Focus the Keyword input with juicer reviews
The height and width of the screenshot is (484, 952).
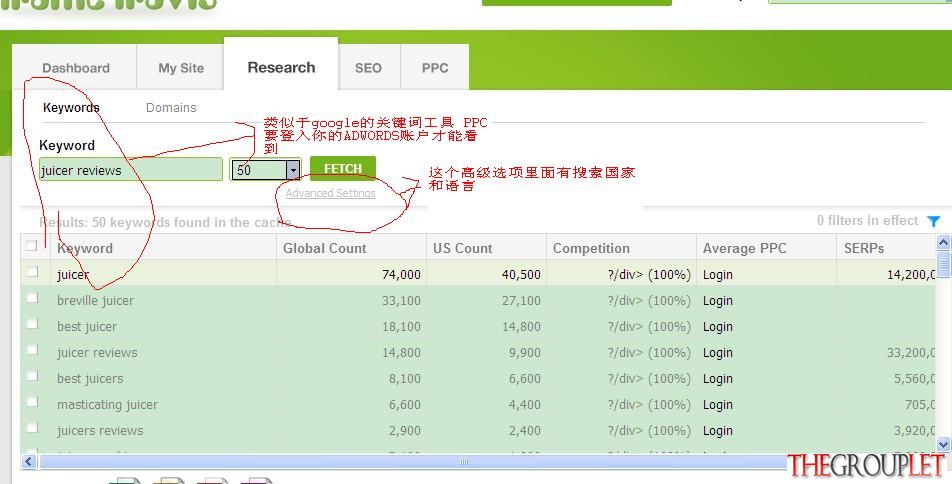[x=131, y=169]
